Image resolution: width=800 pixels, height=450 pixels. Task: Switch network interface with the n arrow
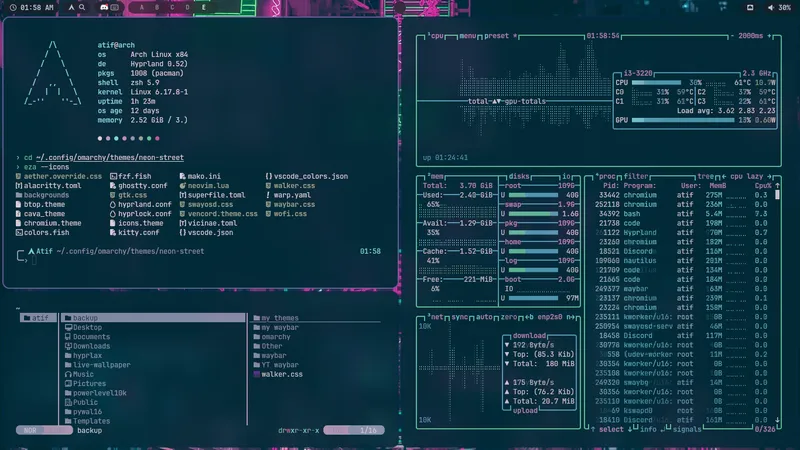tap(570, 317)
